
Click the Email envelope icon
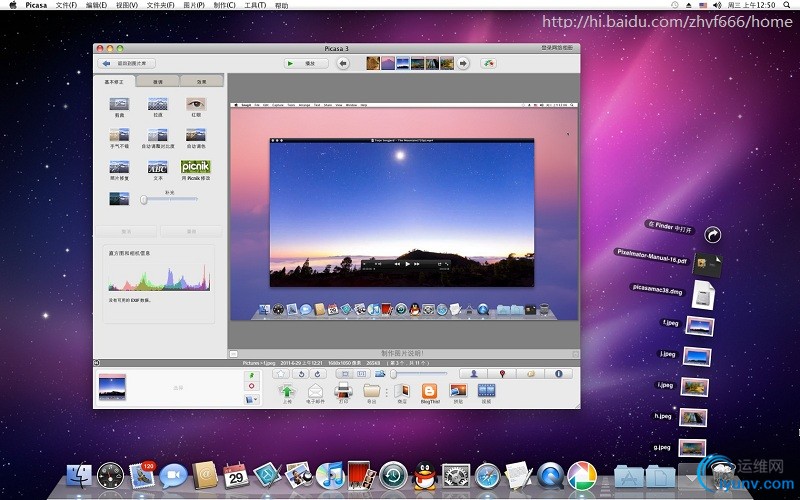[x=315, y=391]
